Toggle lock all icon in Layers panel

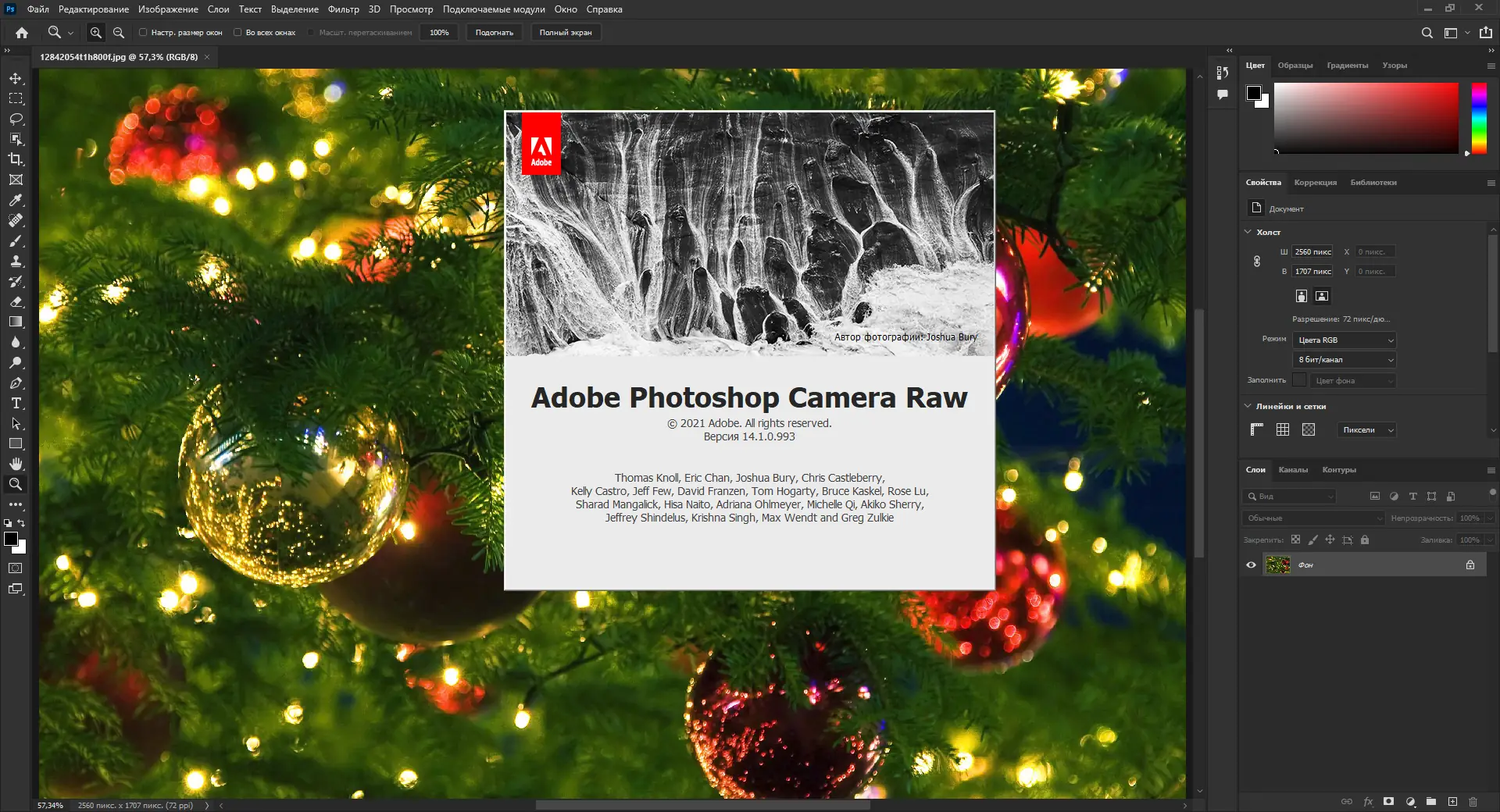pyautogui.click(x=1365, y=540)
